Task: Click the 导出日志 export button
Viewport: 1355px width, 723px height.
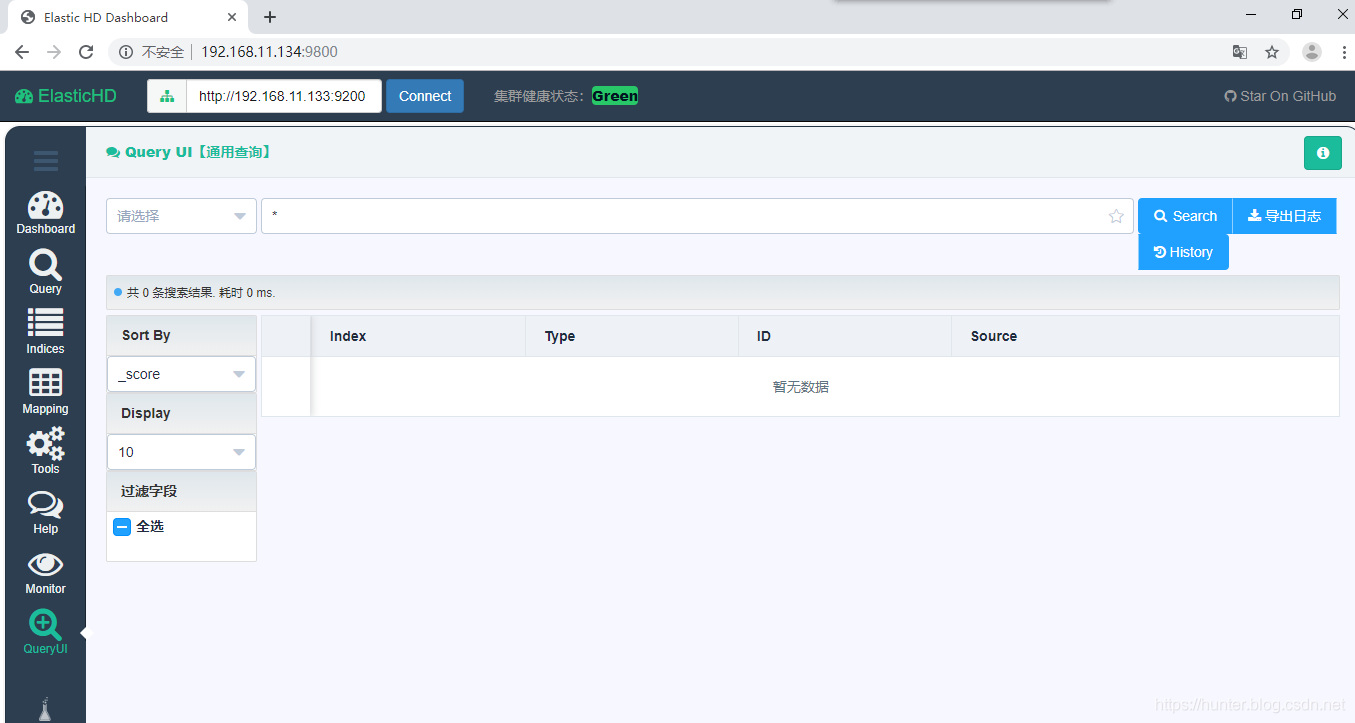Action: [x=1284, y=216]
